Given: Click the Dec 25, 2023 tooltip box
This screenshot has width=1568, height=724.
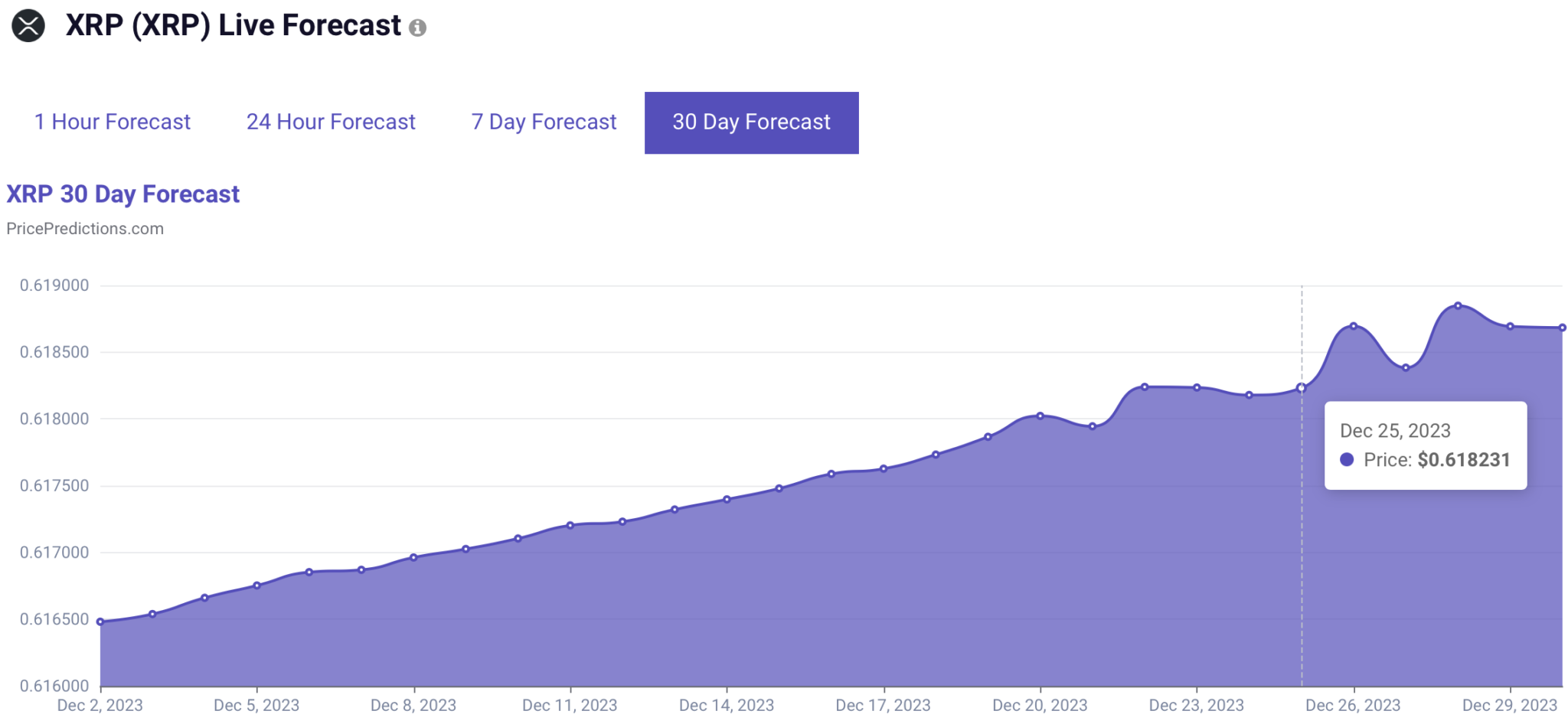Looking at the screenshot, I should click(1425, 445).
